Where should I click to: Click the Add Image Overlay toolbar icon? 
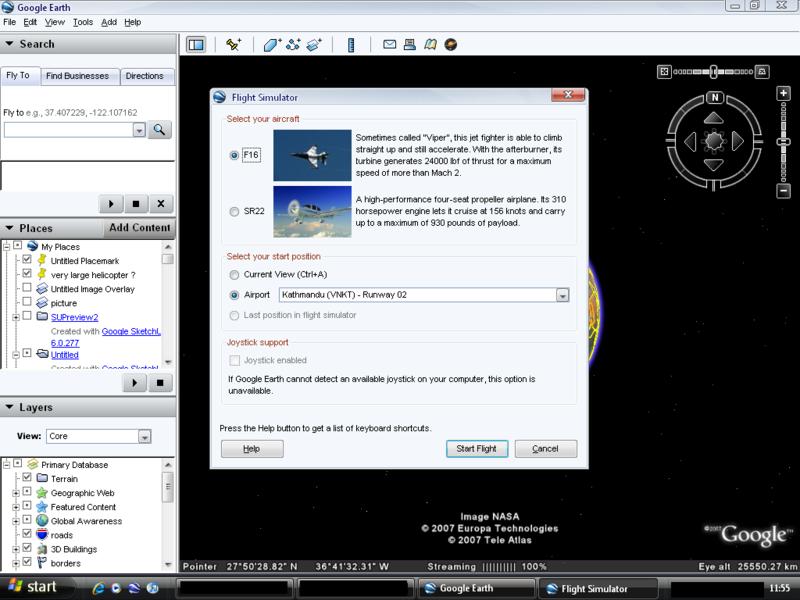point(314,44)
